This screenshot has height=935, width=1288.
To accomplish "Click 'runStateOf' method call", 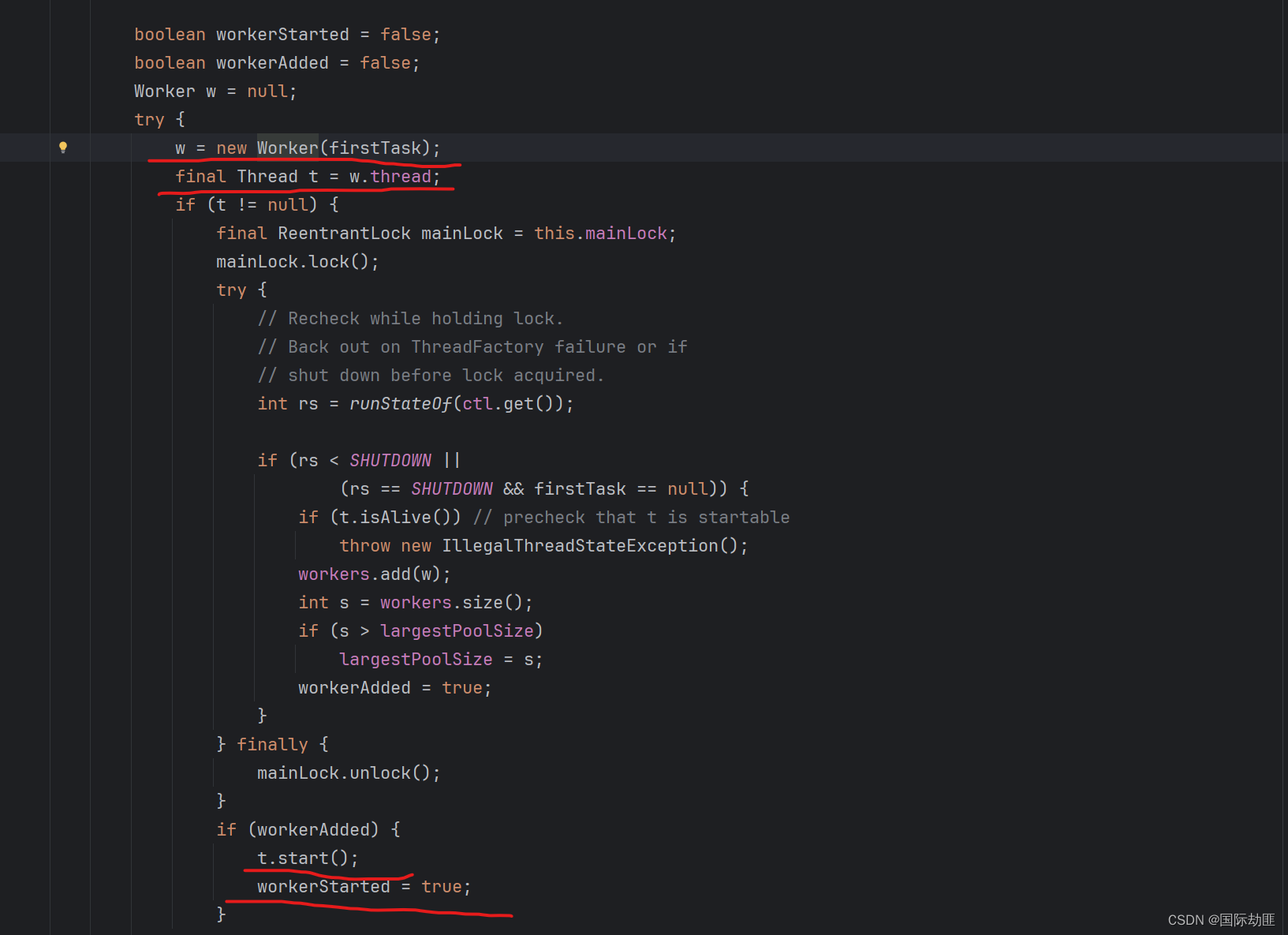I will [401, 404].
